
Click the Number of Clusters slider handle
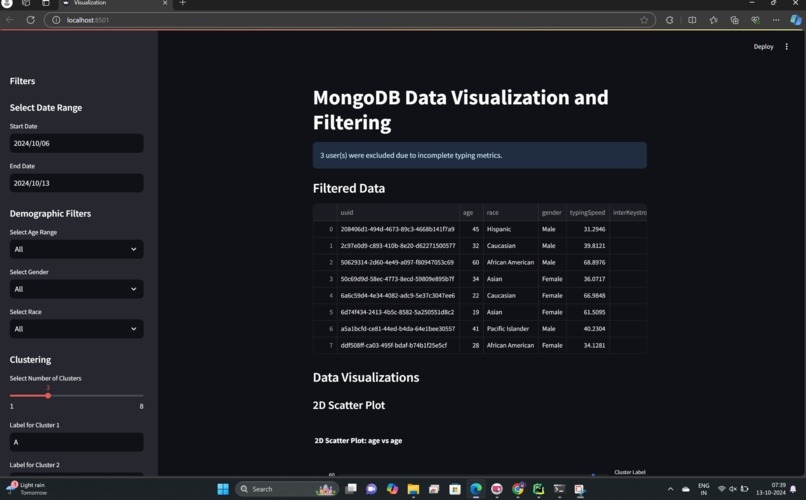(48, 396)
